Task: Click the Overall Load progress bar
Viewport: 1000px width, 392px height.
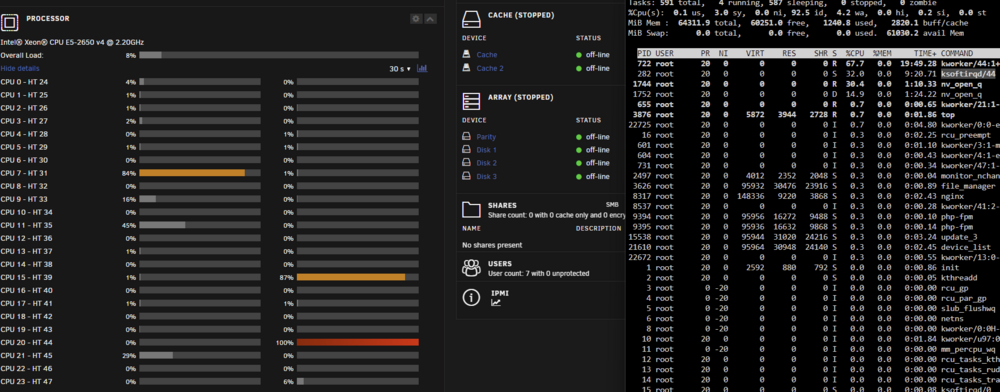Action: pyautogui.click(x=279, y=55)
